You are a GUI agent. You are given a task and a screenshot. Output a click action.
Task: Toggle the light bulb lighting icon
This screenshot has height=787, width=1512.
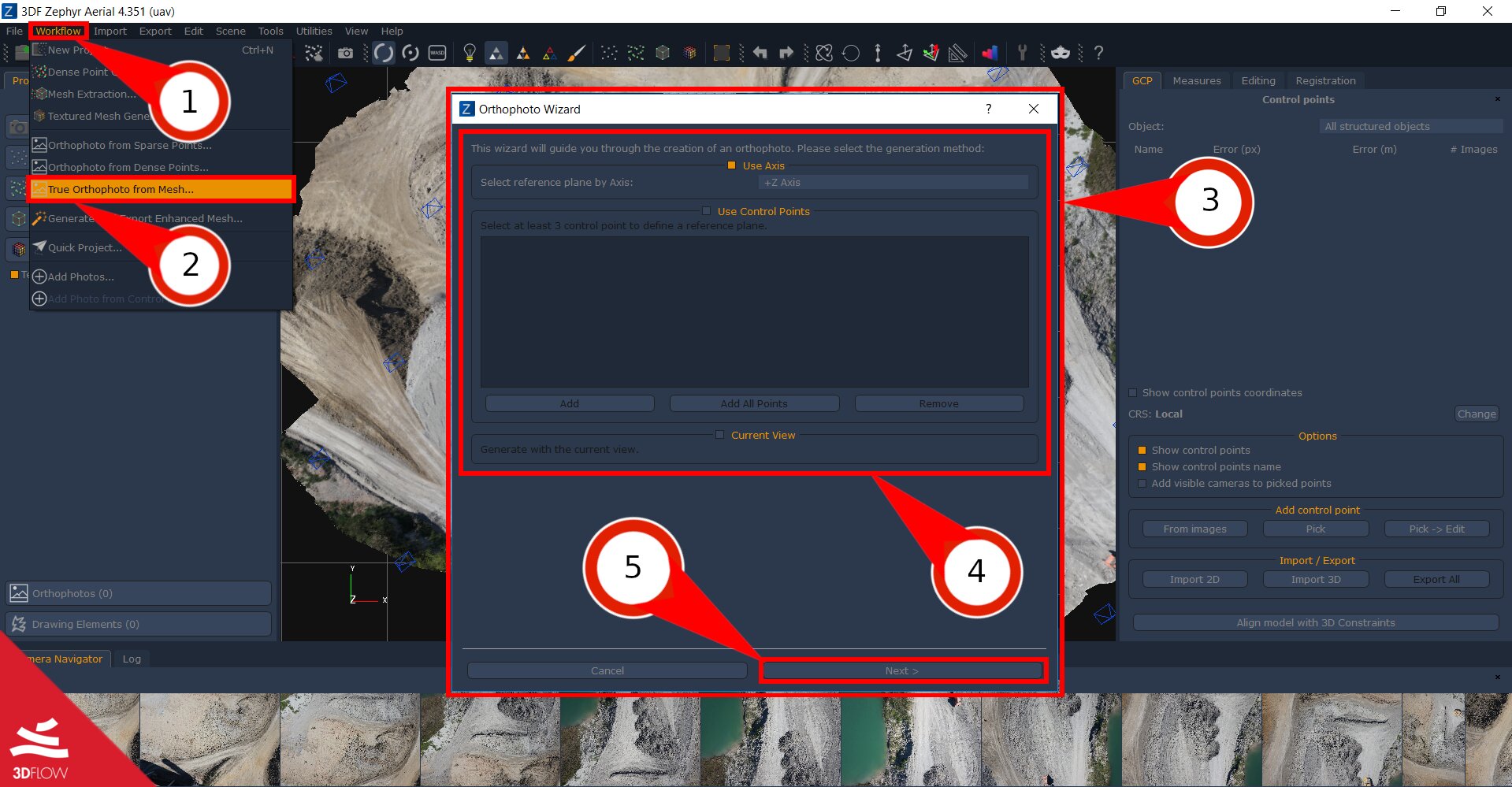click(470, 53)
